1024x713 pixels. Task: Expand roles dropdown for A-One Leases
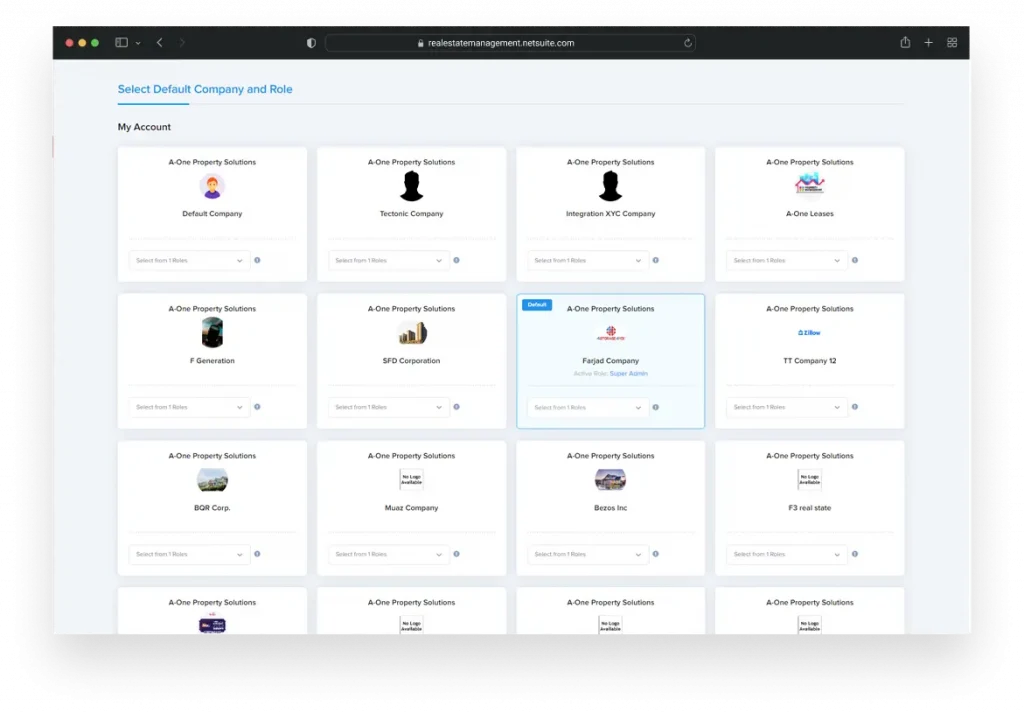click(x=787, y=260)
